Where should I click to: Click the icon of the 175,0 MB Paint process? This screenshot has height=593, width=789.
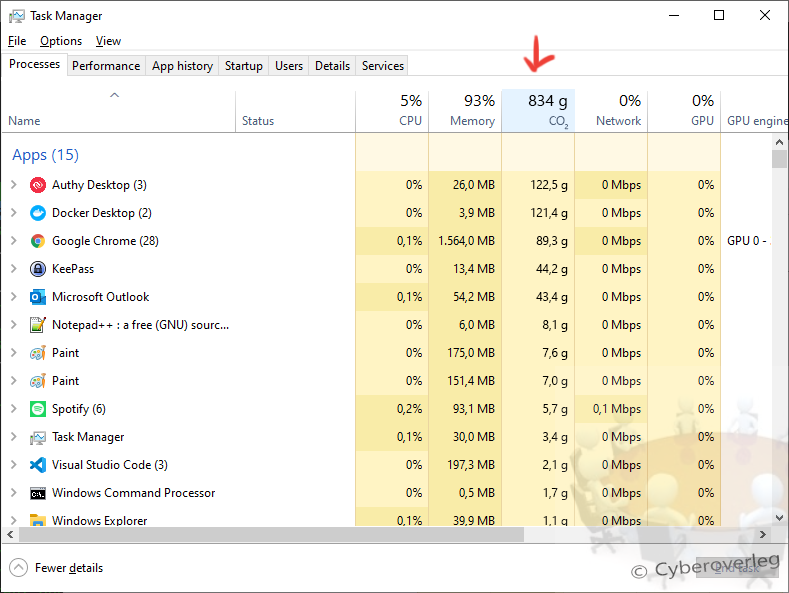coord(38,353)
